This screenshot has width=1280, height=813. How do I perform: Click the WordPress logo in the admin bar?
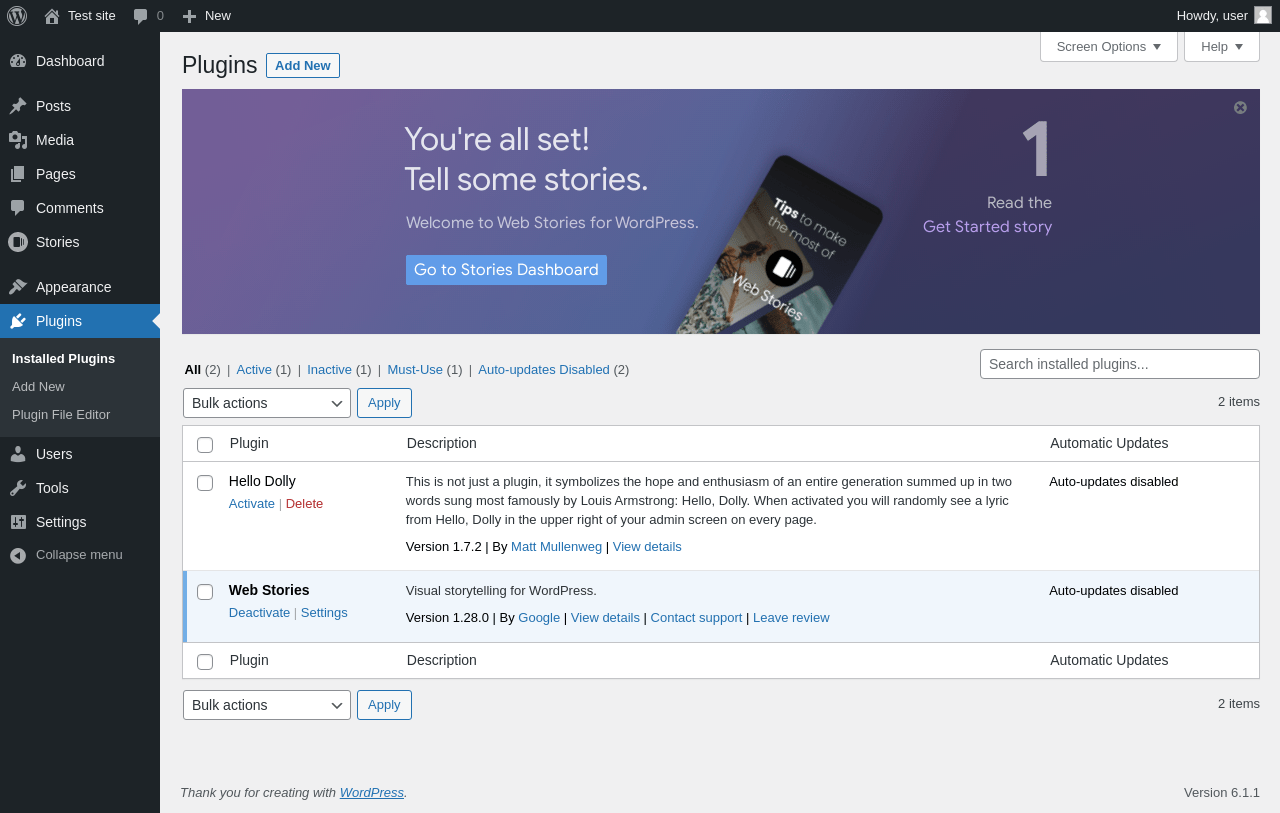coord(17,16)
